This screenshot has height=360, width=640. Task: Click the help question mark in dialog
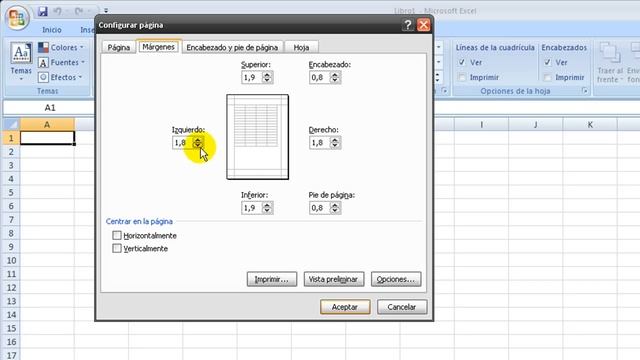point(407,25)
